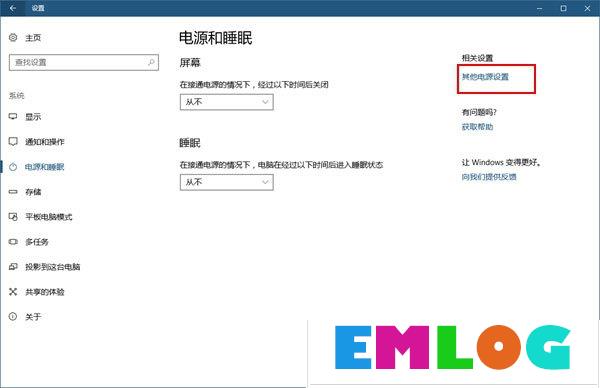Open the 显示 settings page
The height and width of the screenshot is (388, 600).
coord(33,117)
